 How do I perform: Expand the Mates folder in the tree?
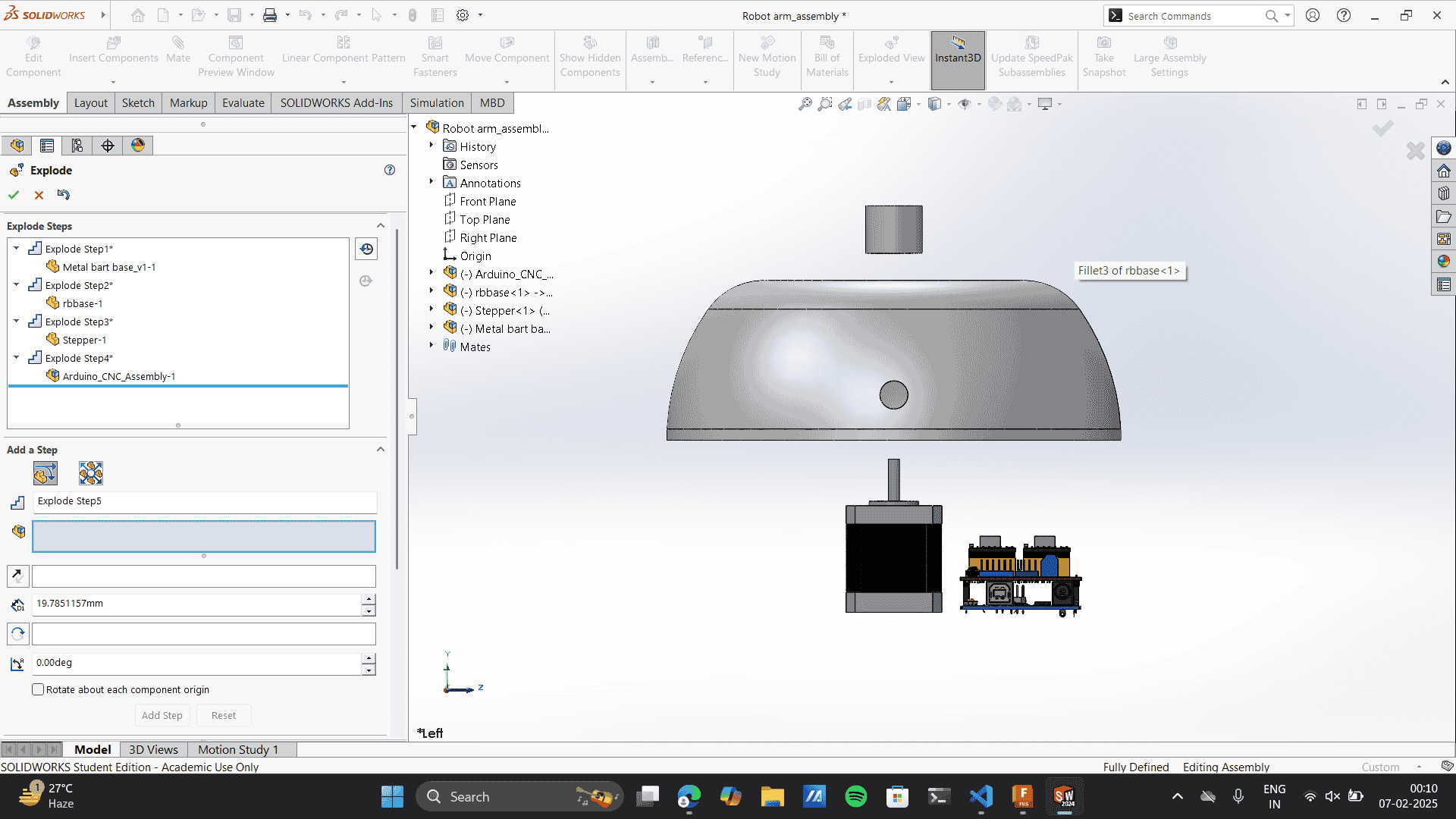(431, 346)
